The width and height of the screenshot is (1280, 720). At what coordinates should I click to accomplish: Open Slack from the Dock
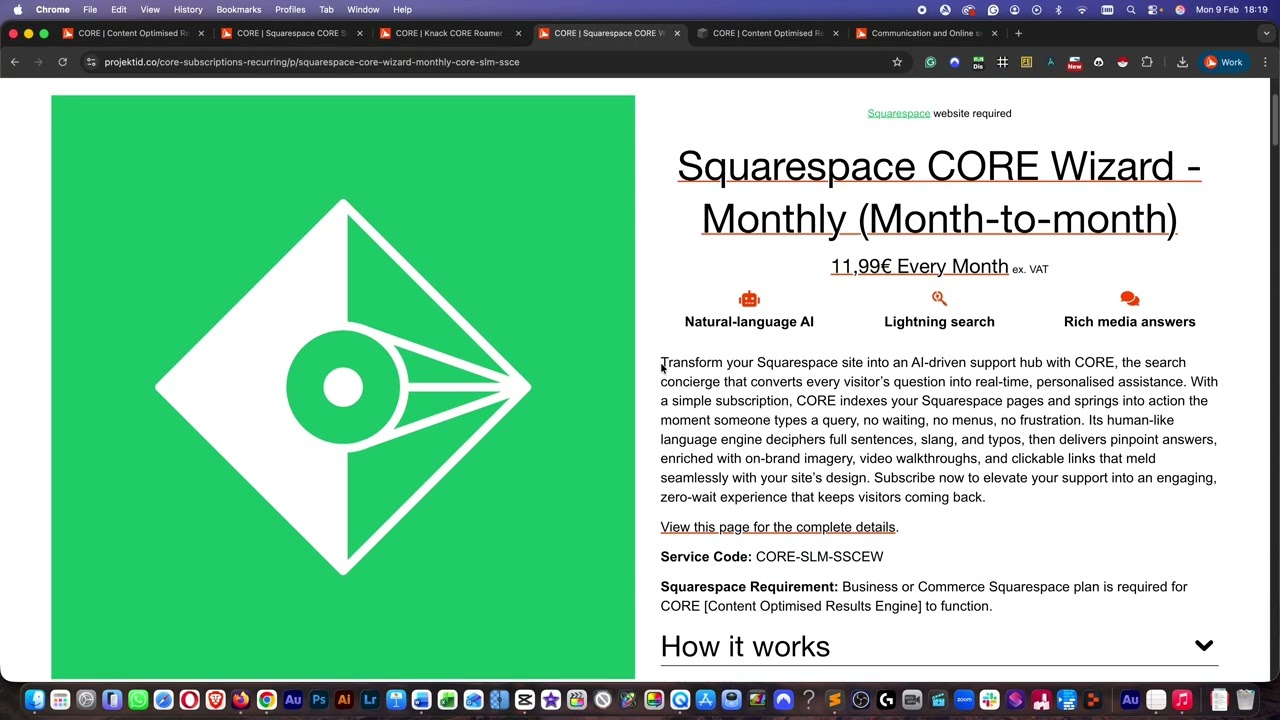pyautogui.click(x=989, y=700)
